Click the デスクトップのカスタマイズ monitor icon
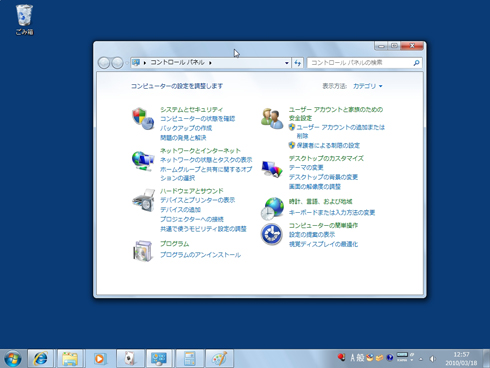The image size is (490, 368). point(272,169)
